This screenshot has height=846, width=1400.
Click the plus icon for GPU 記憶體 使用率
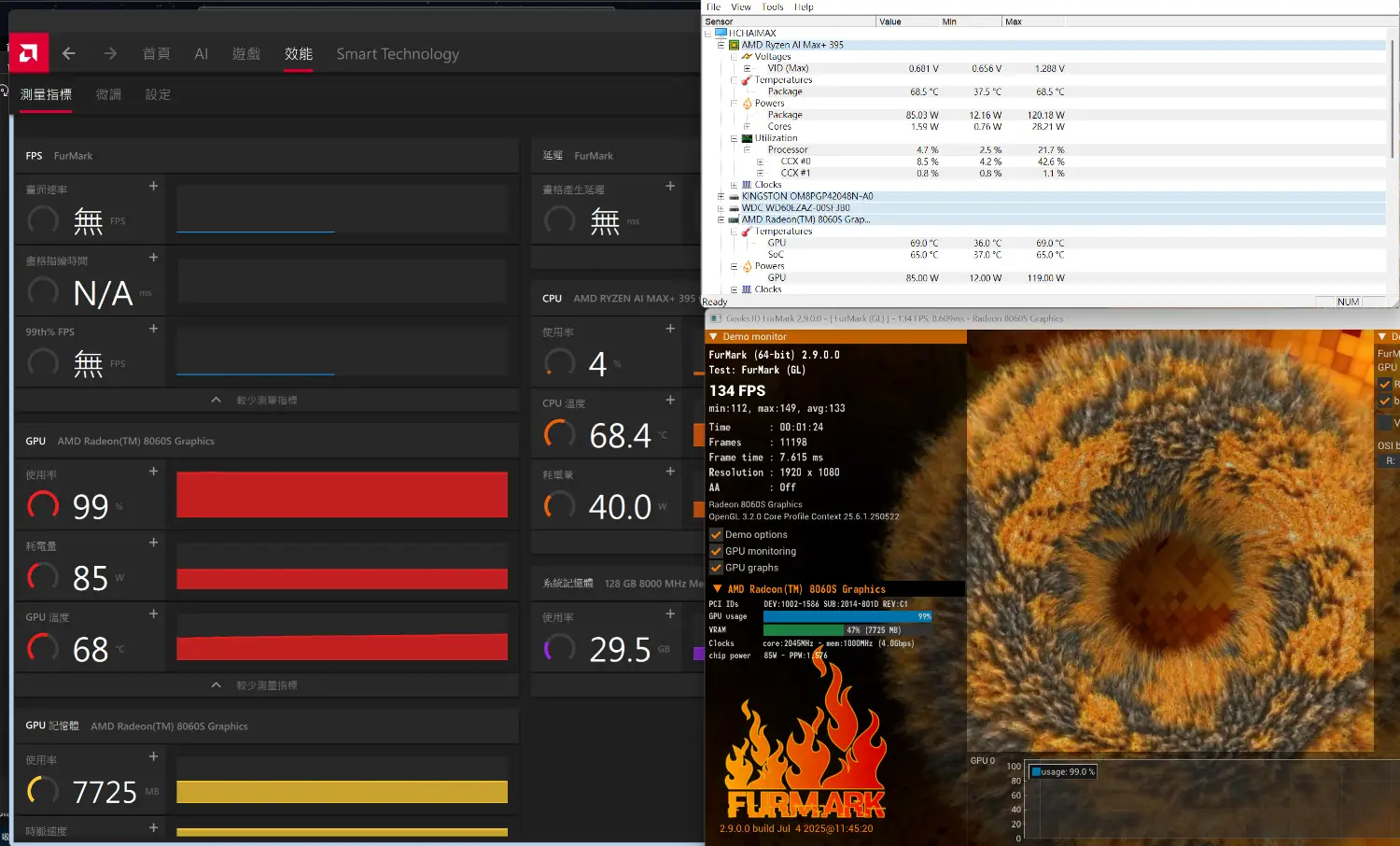153,756
